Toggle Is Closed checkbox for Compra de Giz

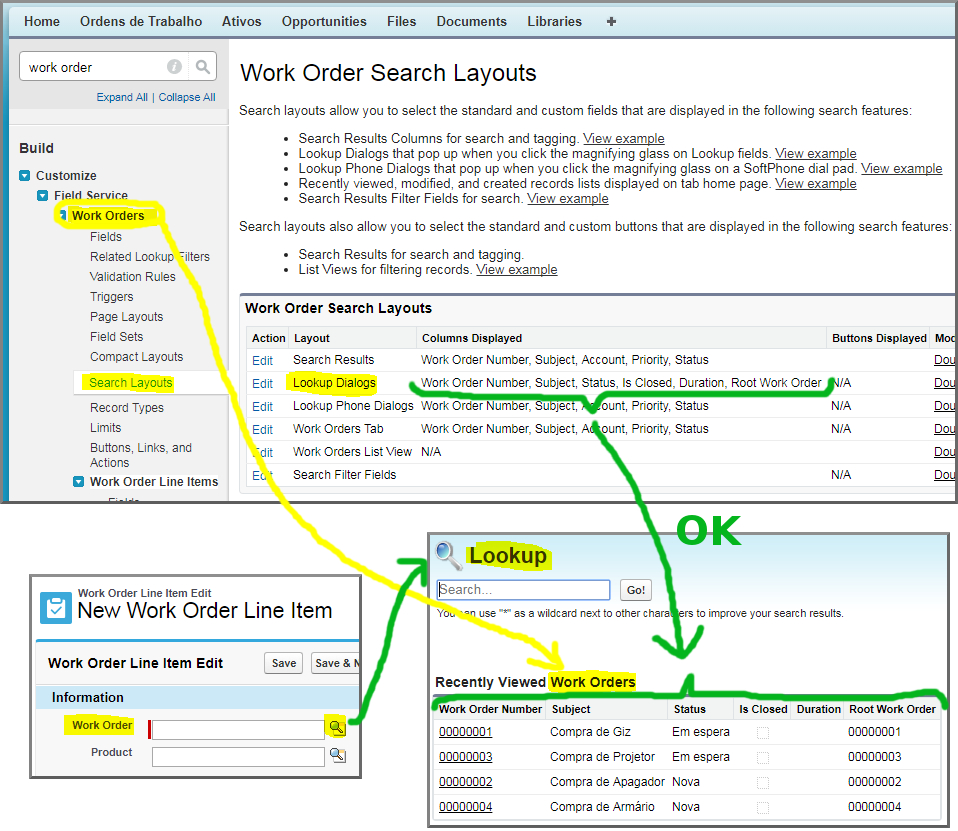[763, 732]
